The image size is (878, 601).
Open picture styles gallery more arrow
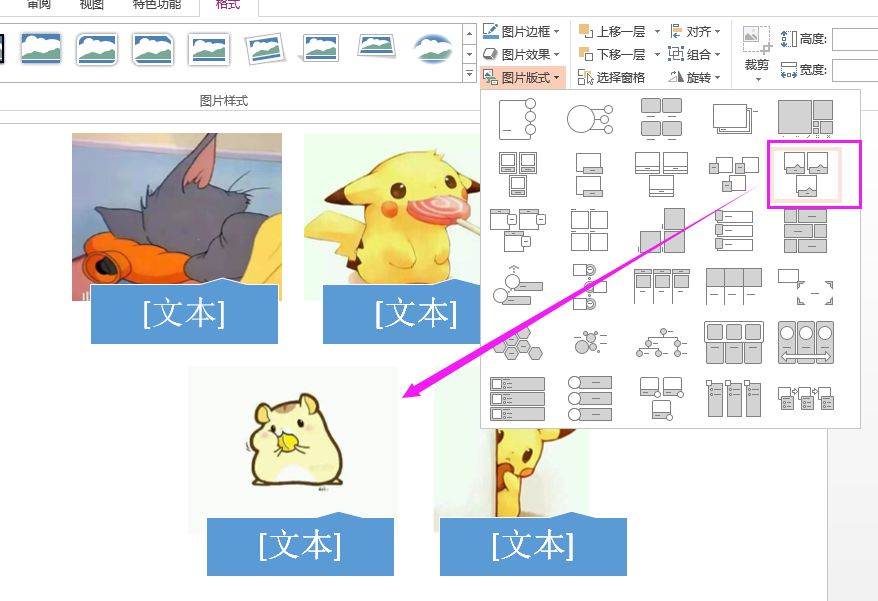(x=469, y=72)
